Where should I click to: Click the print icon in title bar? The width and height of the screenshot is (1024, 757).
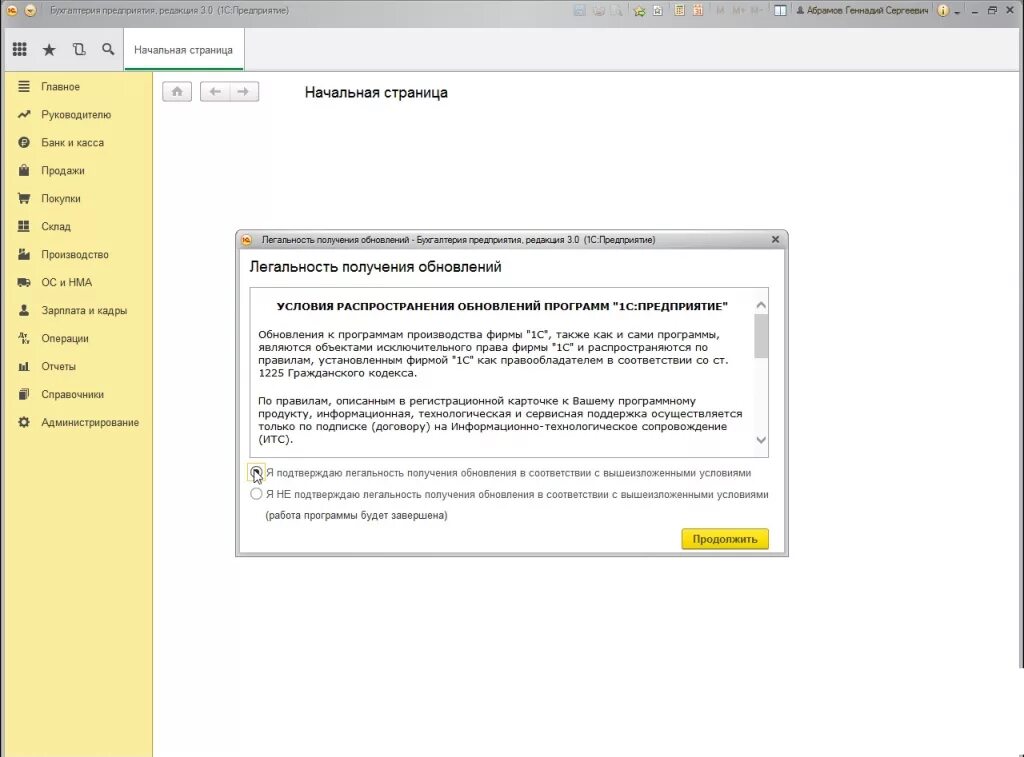click(598, 10)
